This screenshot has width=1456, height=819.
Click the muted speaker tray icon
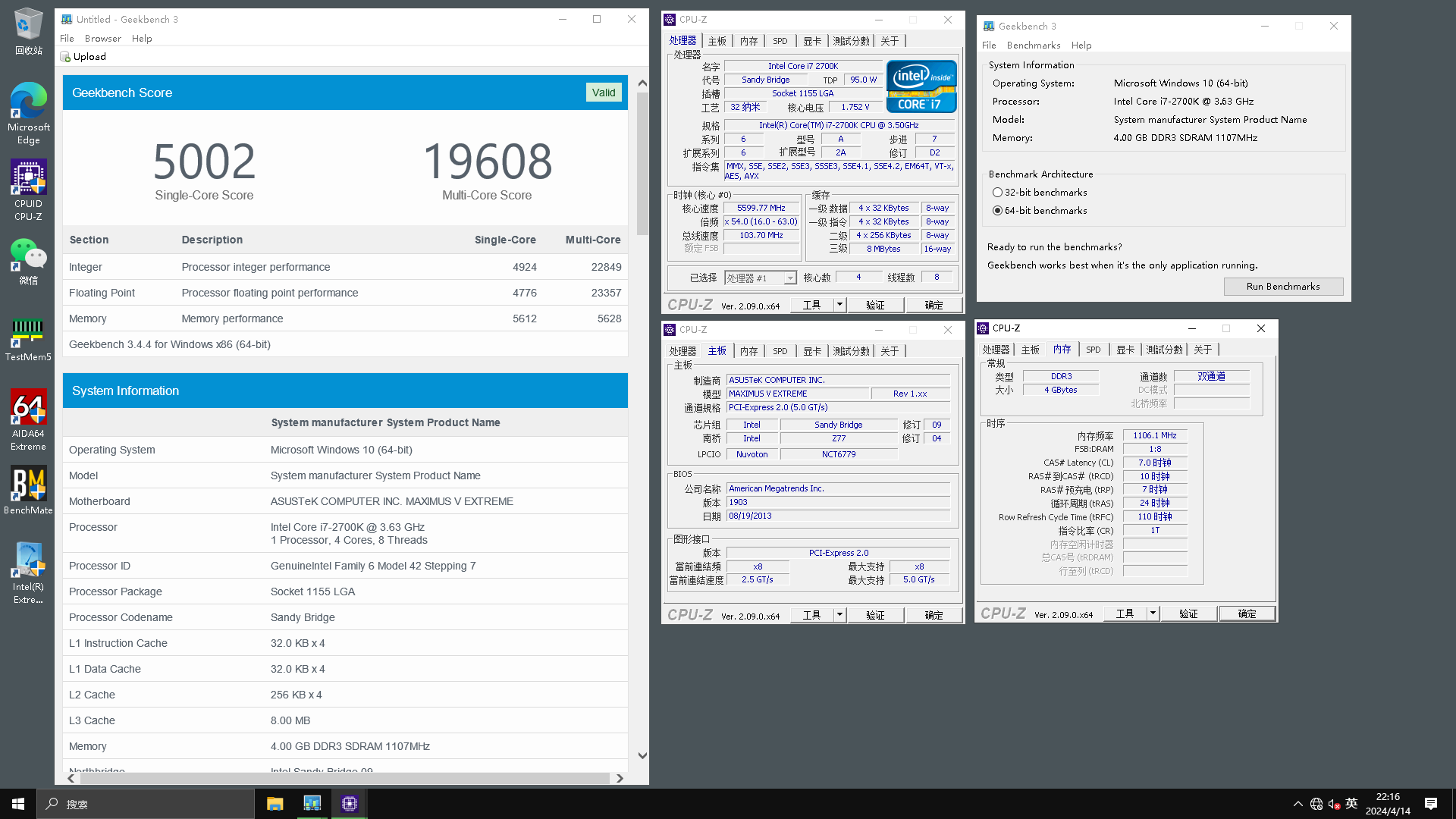point(1334,804)
